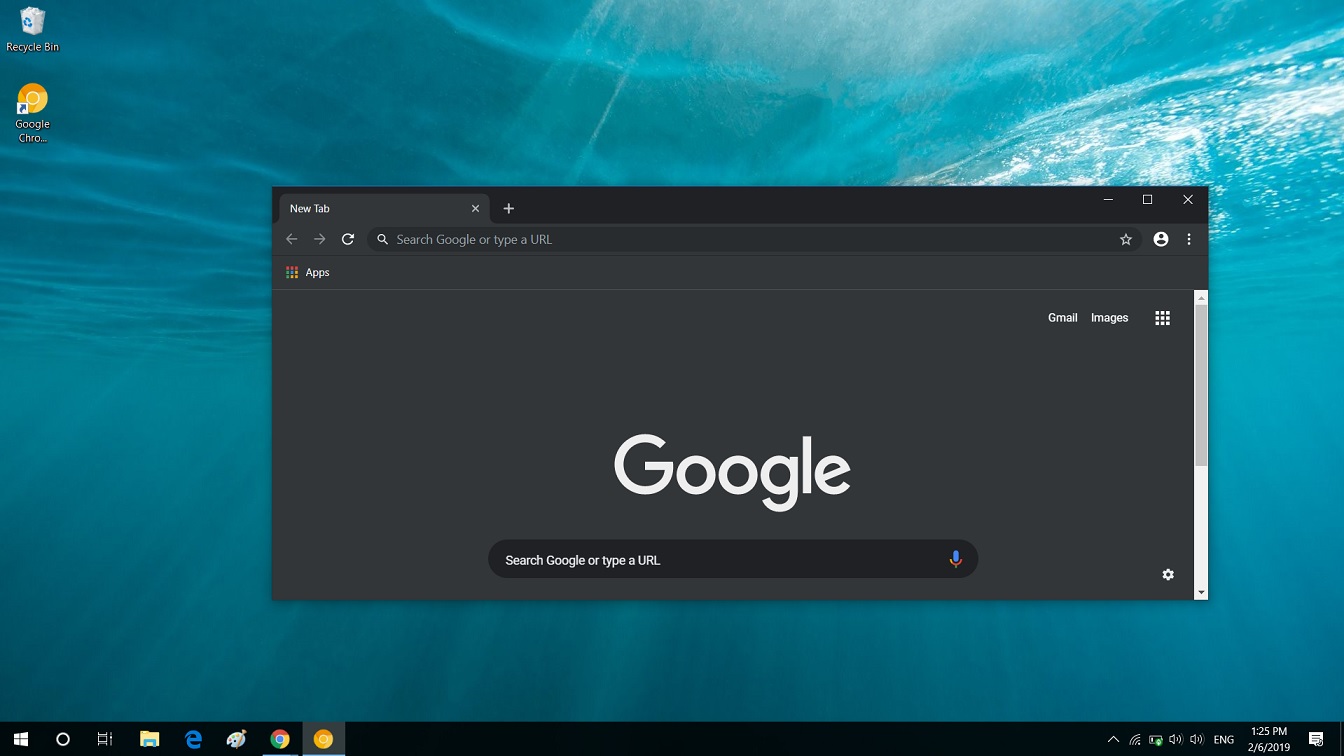Open Gmail from the new tab page
Image resolution: width=1344 pixels, height=756 pixels.
pyautogui.click(x=1062, y=317)
